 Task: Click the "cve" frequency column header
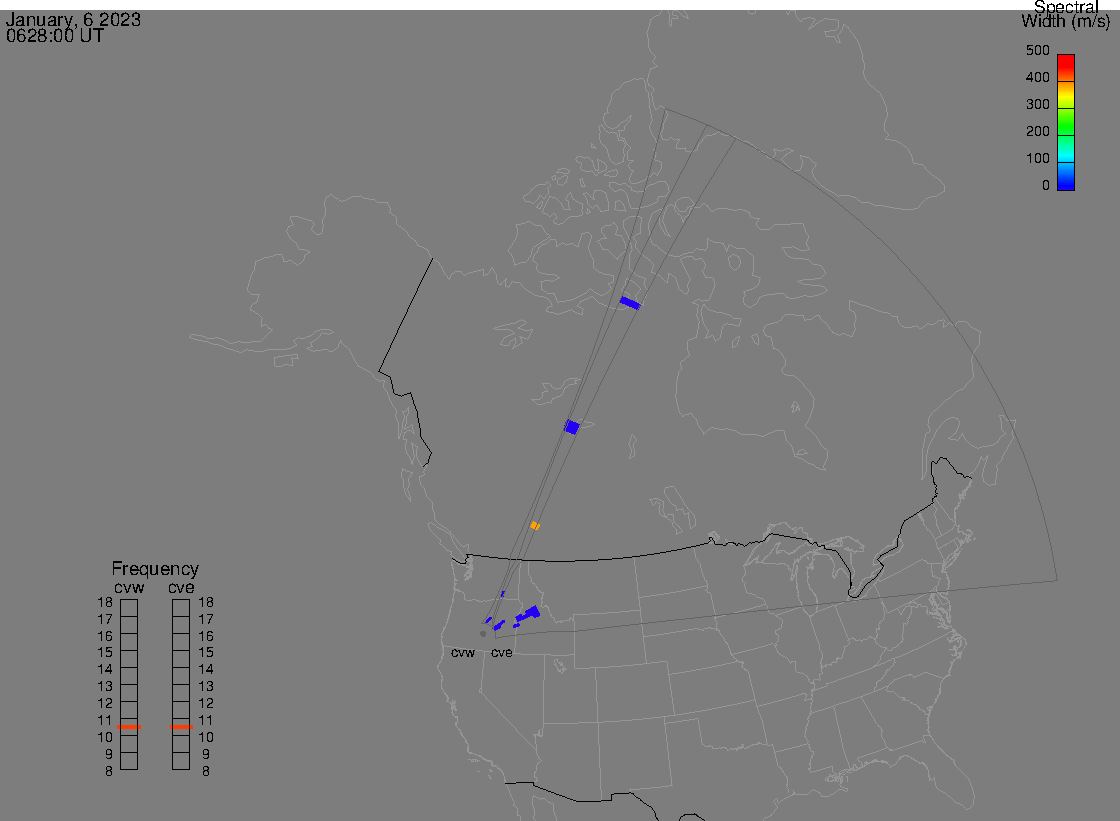click(x=181, y=587)
